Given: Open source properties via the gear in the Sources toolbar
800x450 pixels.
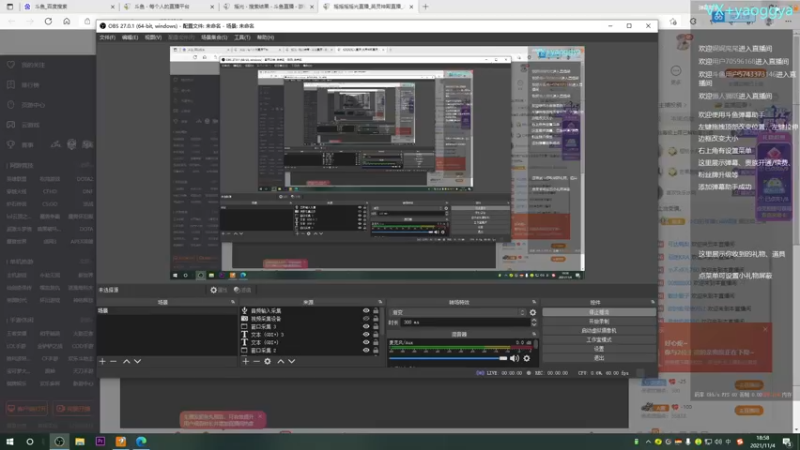Looking at the screenshot, I should [267, 361].
